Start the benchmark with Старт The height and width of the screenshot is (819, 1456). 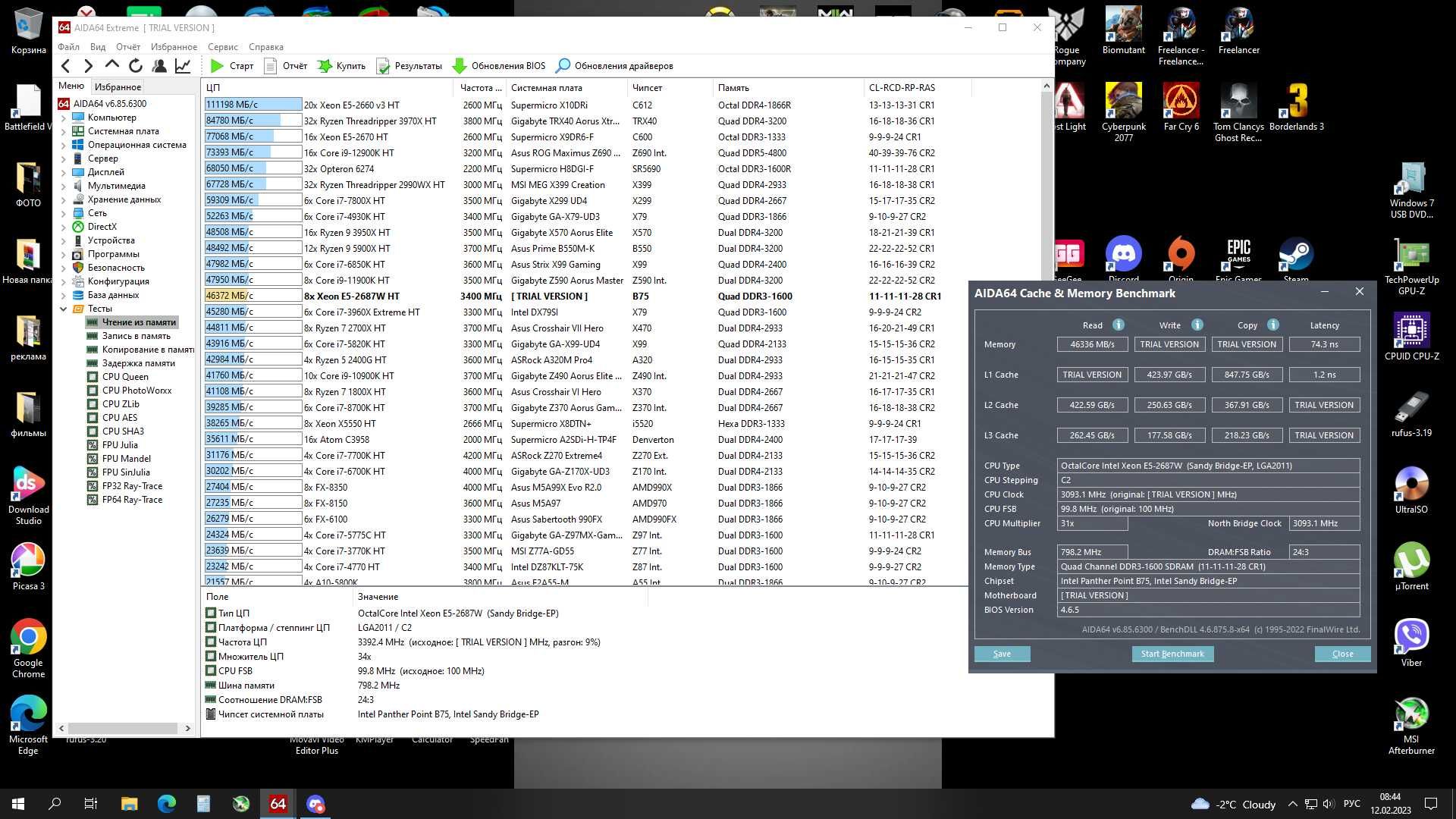click(x=232, y=66)
